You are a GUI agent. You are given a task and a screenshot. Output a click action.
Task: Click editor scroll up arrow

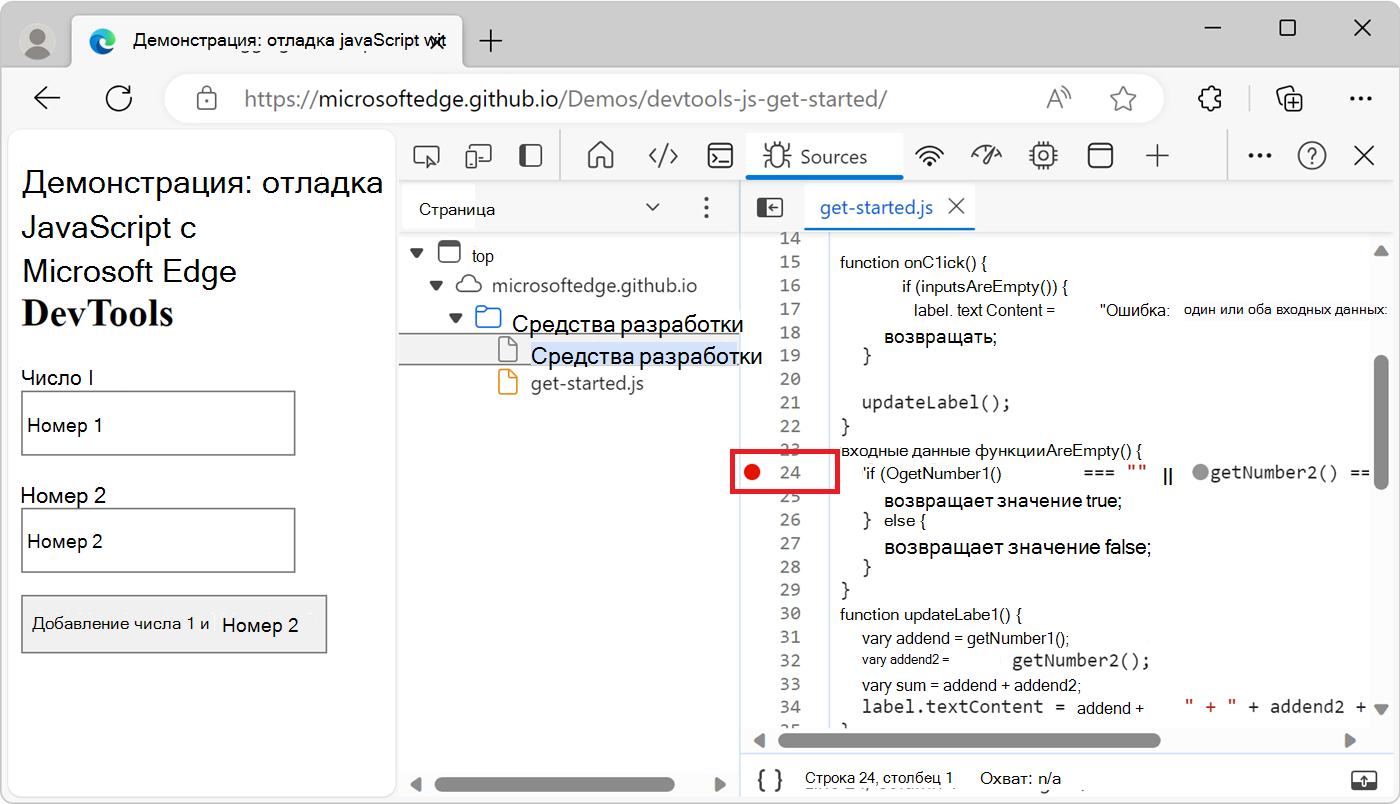[x=1381, y=251]
